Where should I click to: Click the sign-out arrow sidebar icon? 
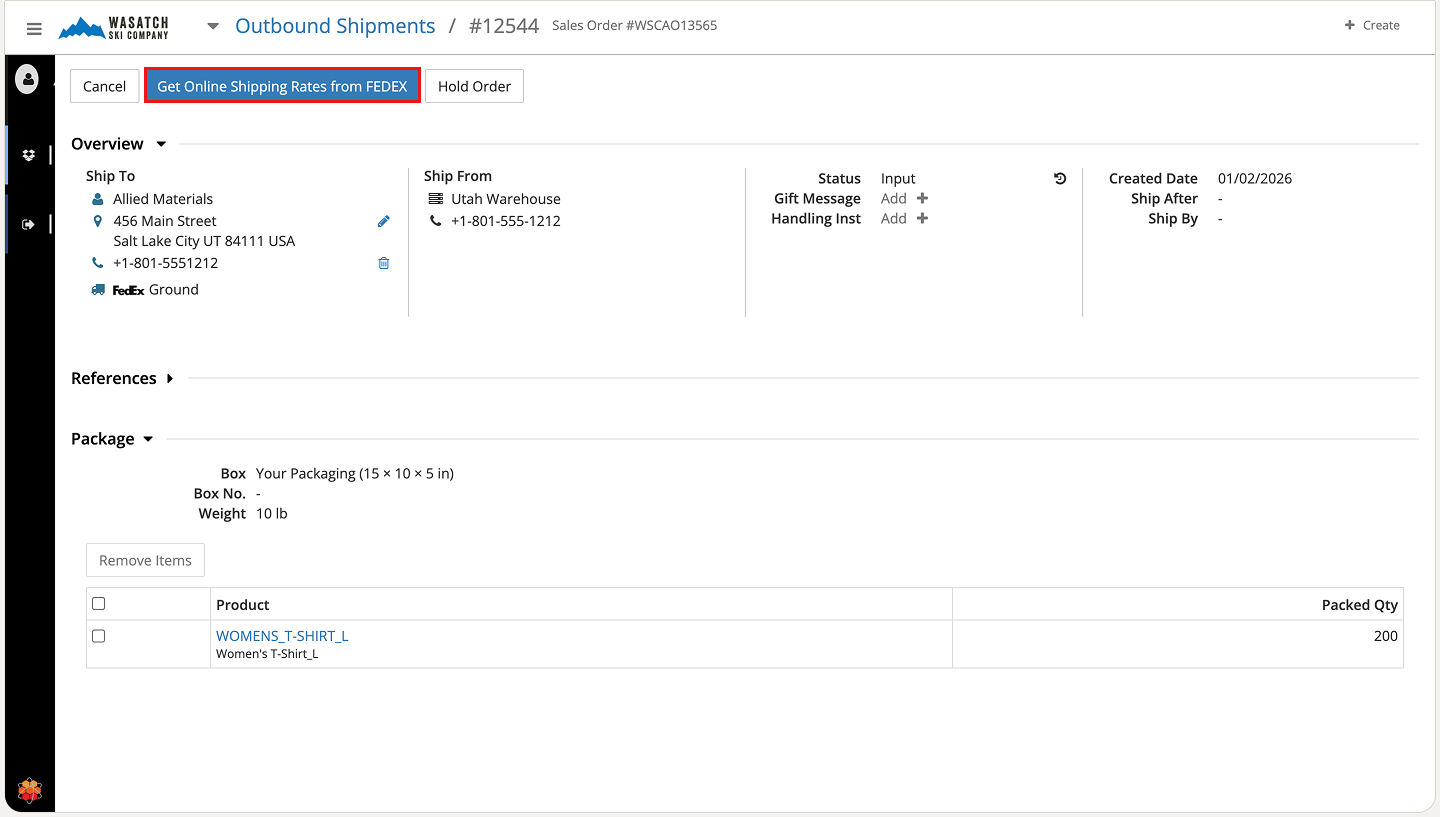click(x=29, y=224)
